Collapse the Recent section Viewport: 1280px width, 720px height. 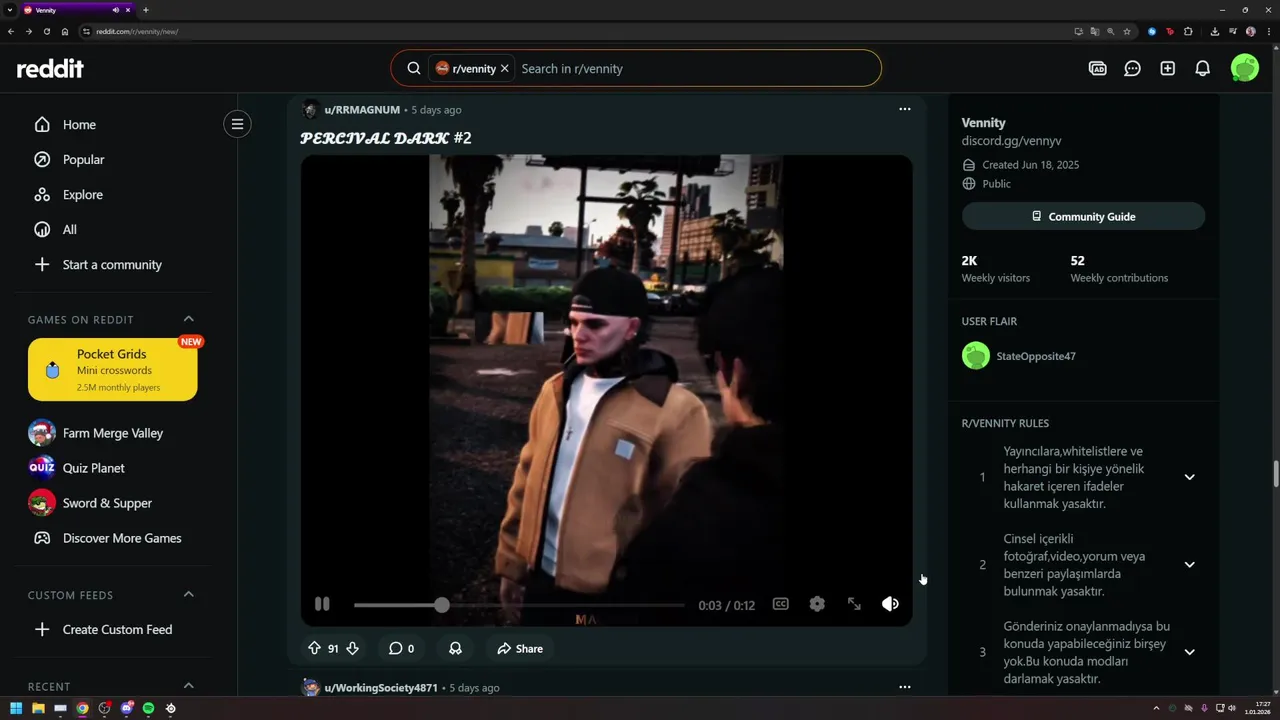[189, 686]
